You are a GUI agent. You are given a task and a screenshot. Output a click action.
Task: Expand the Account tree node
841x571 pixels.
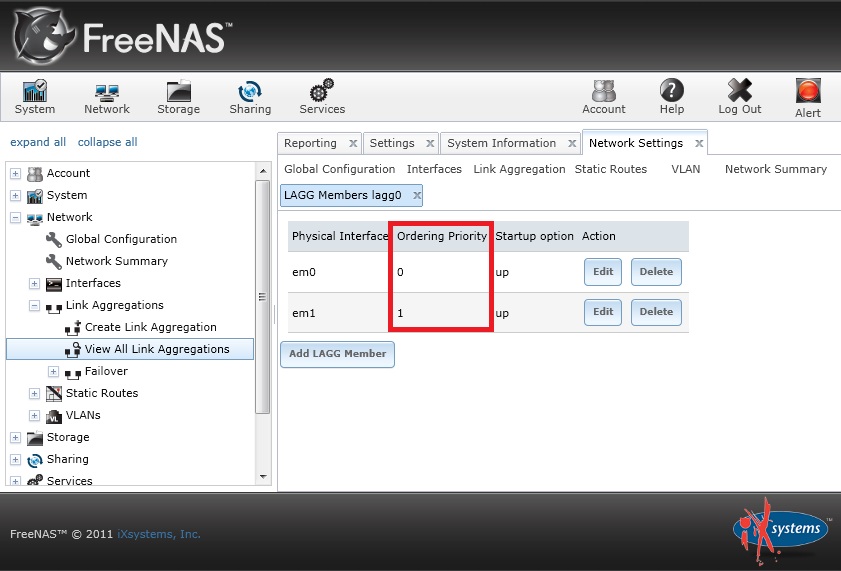click(16, 174)
